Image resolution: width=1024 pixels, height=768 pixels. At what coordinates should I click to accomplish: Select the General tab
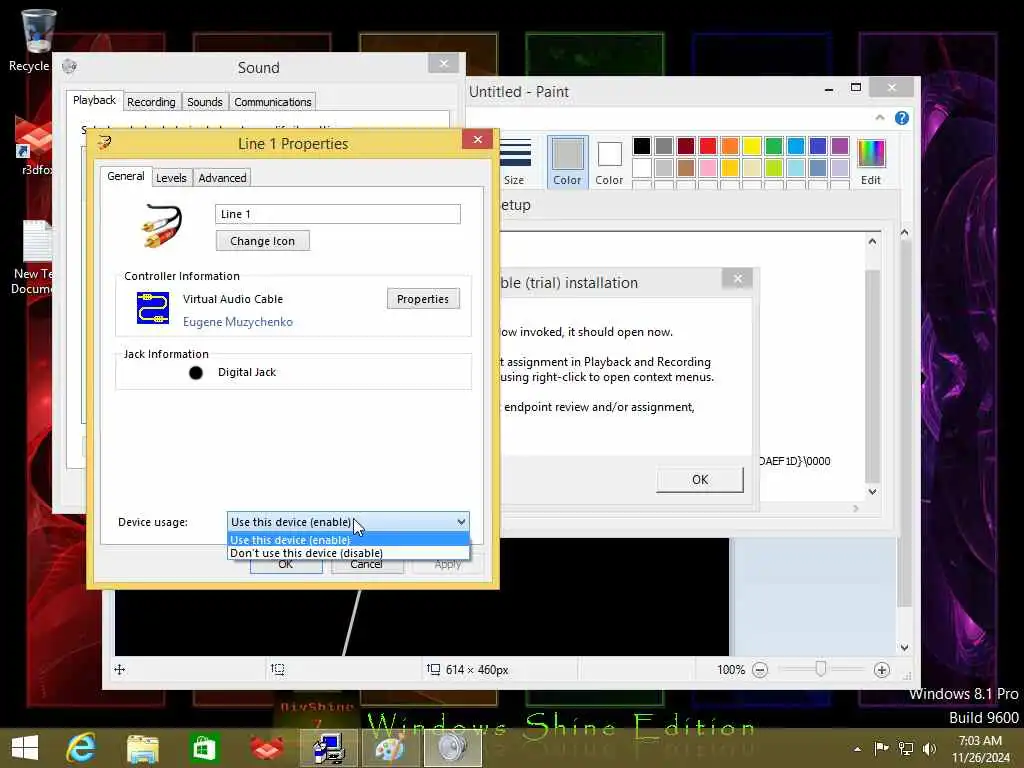coord(125,176)
